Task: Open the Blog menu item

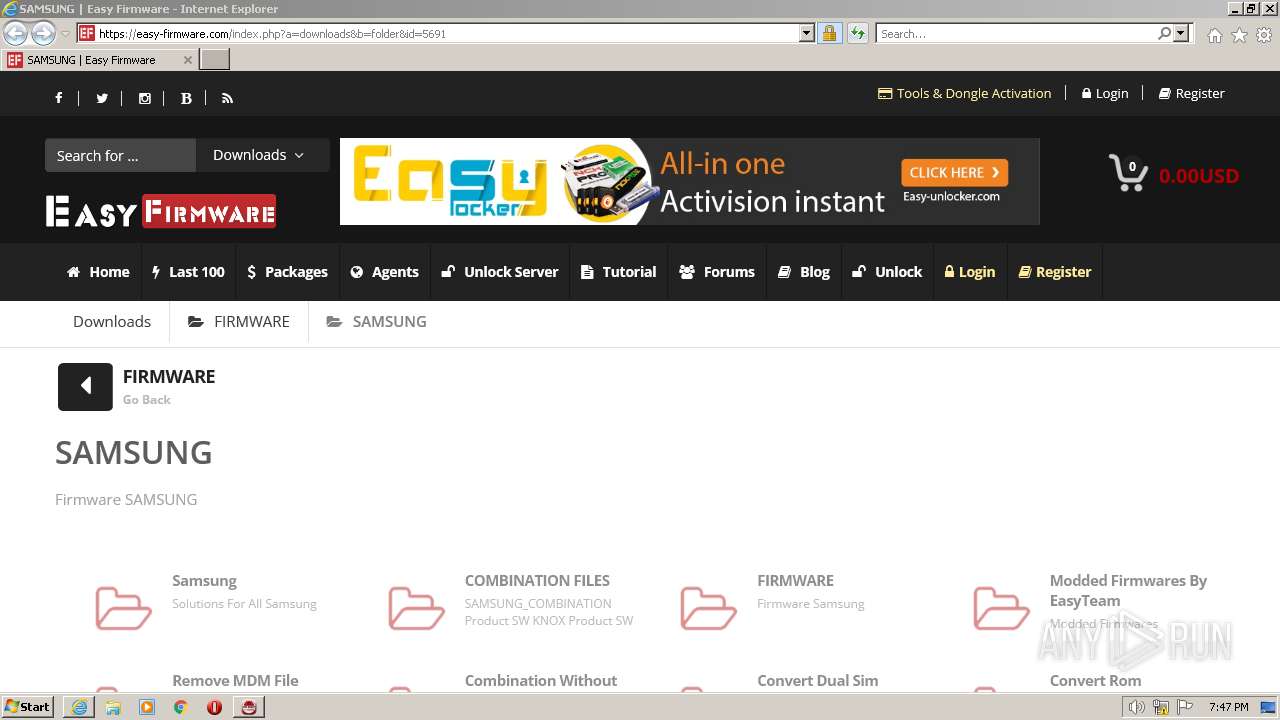Action: point(804,272)
